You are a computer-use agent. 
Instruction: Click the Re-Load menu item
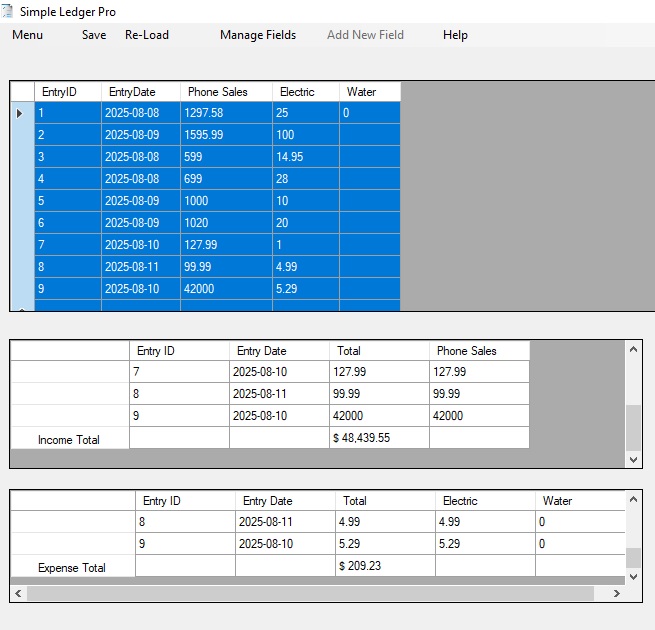[146, 35]
